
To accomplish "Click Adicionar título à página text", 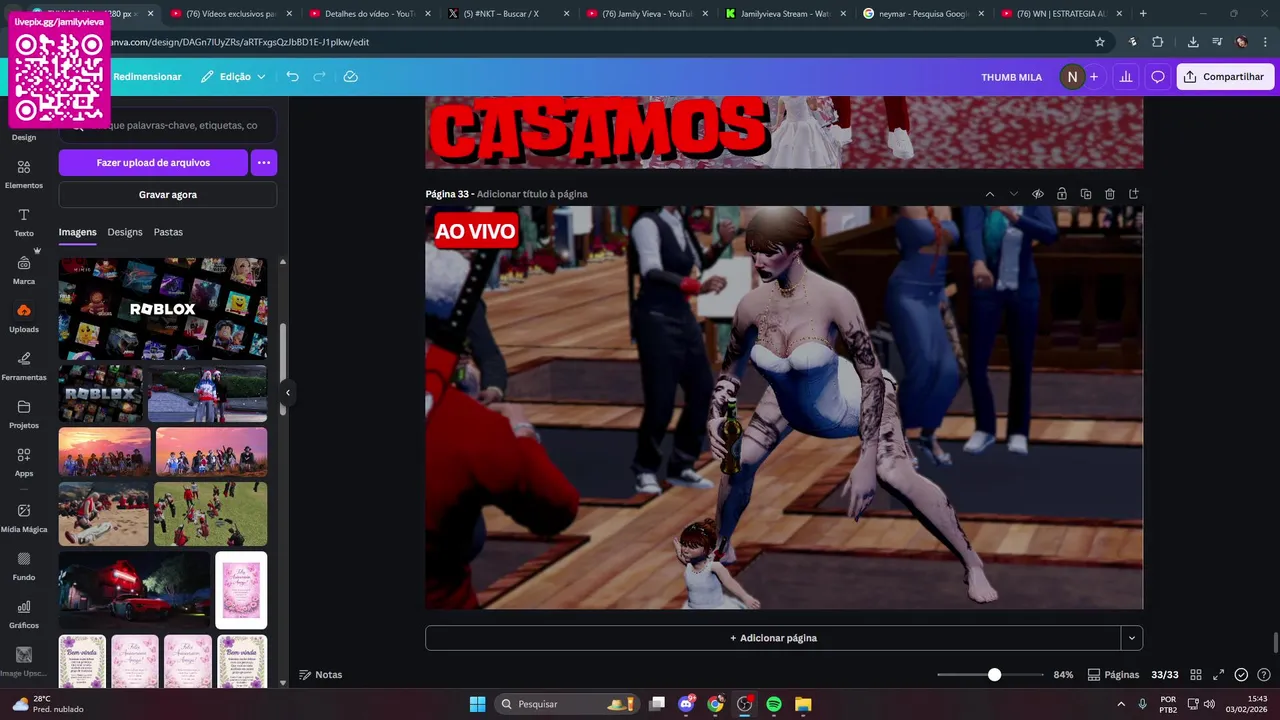I will 532,194.
